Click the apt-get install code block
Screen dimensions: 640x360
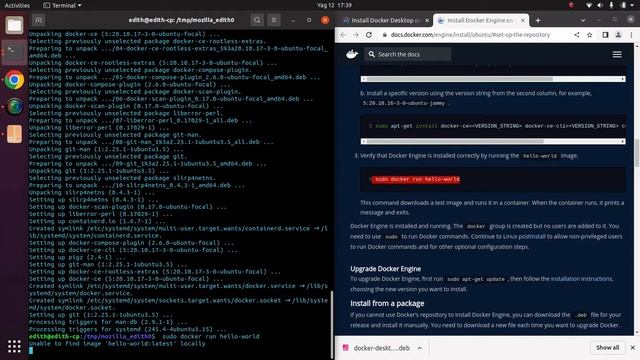tap(493, 126)
